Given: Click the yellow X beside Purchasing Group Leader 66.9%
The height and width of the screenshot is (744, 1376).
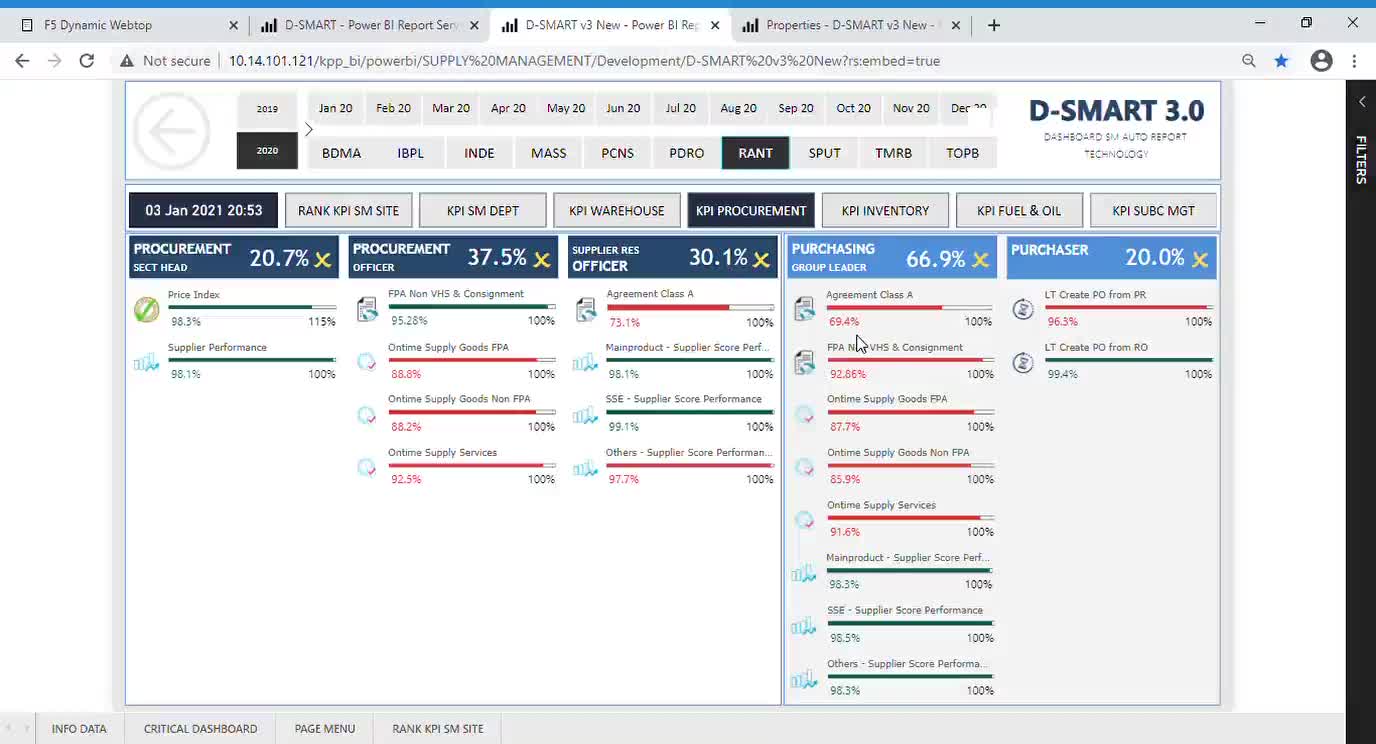Looking at the screenshot, I should (x=980, y=260).
